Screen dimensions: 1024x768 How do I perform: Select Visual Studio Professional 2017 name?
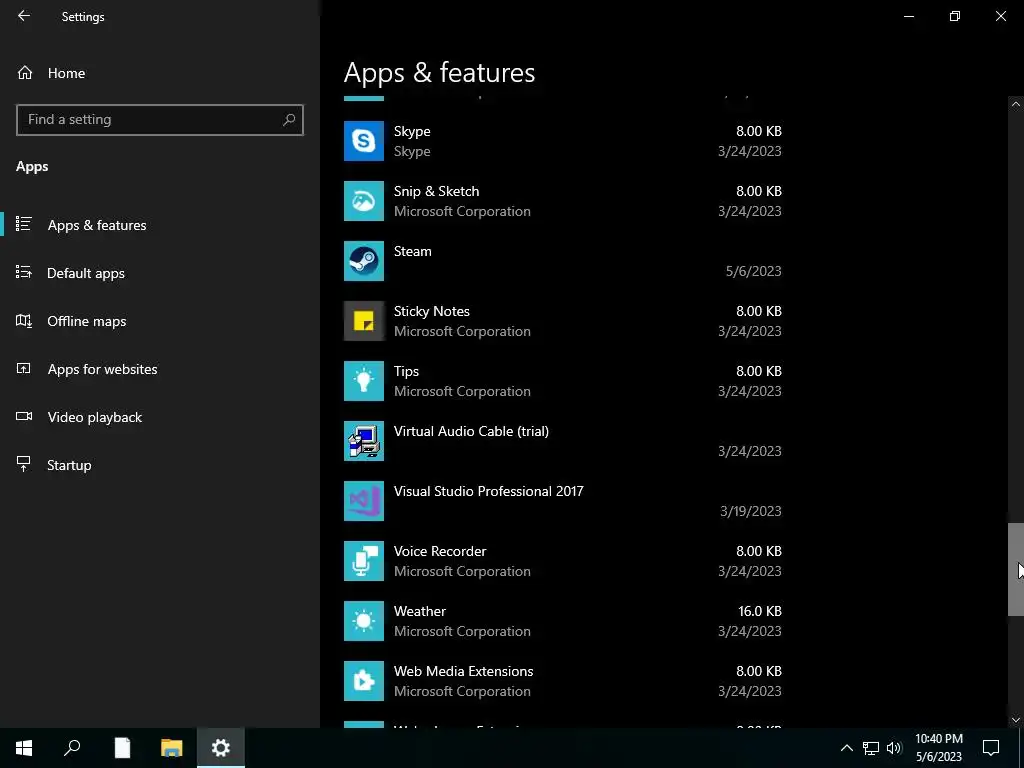click(x=488, y=491)
